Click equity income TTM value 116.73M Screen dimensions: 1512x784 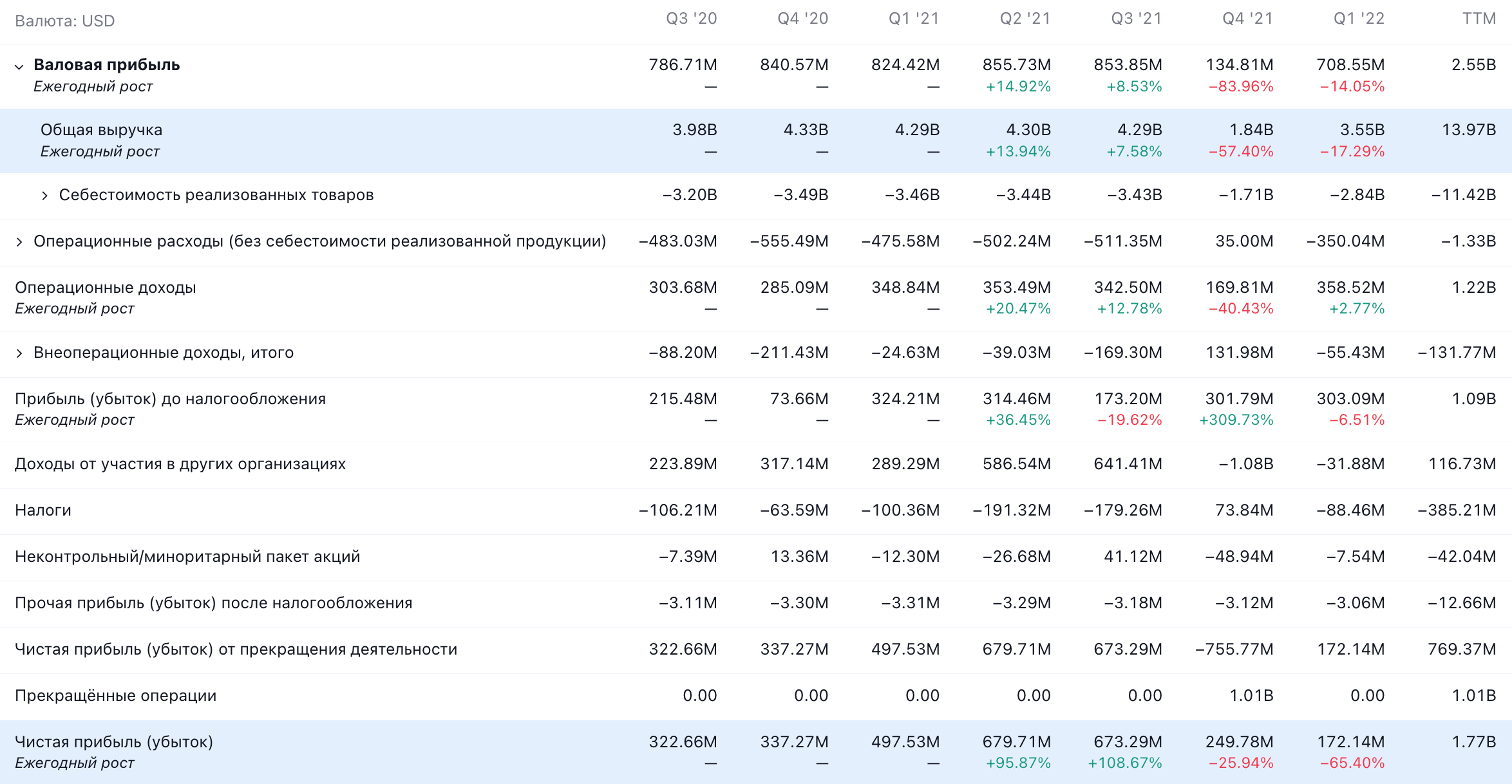click(x=1462, y=464)
